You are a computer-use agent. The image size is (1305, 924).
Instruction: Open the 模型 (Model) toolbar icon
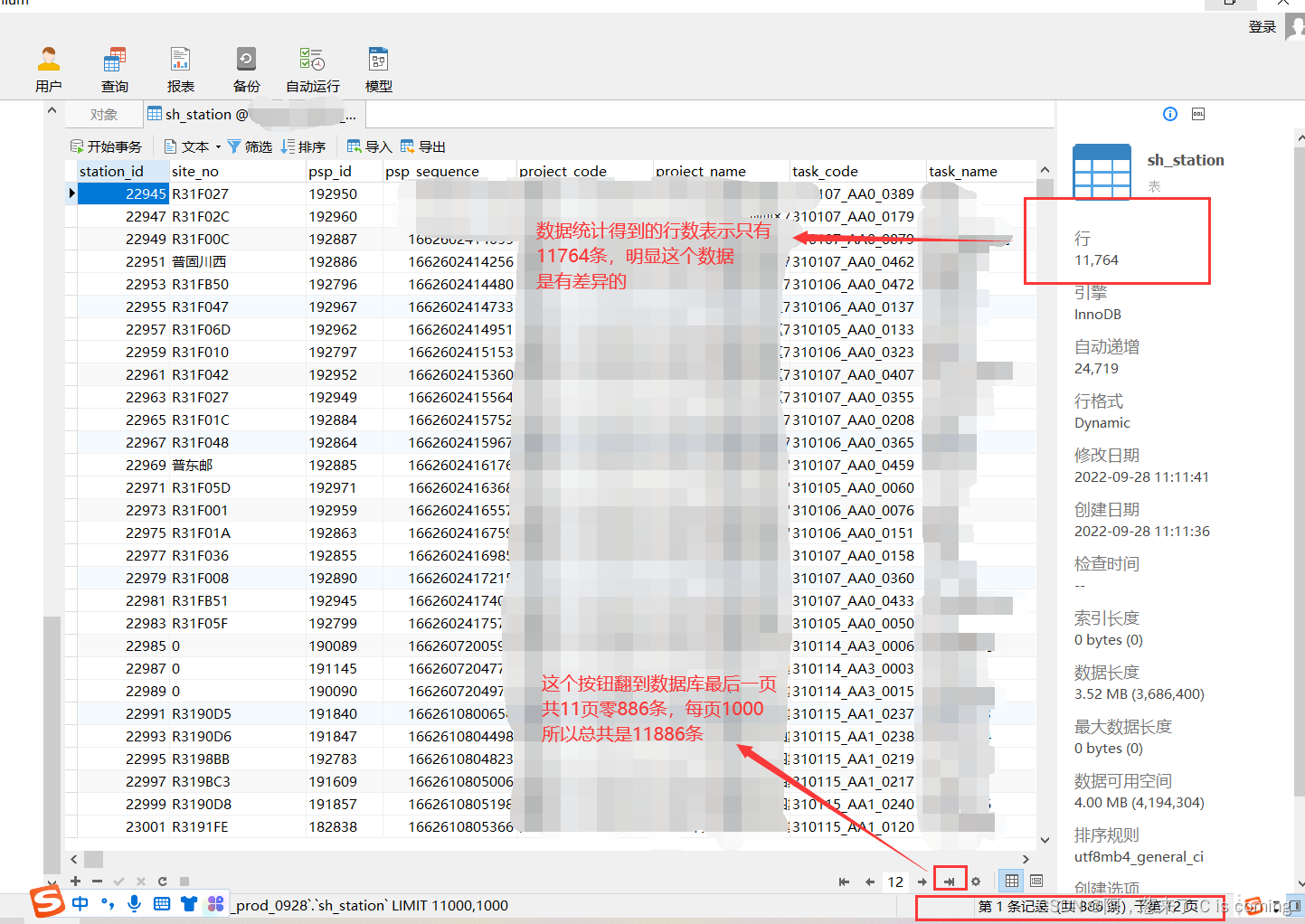point(379,70)
